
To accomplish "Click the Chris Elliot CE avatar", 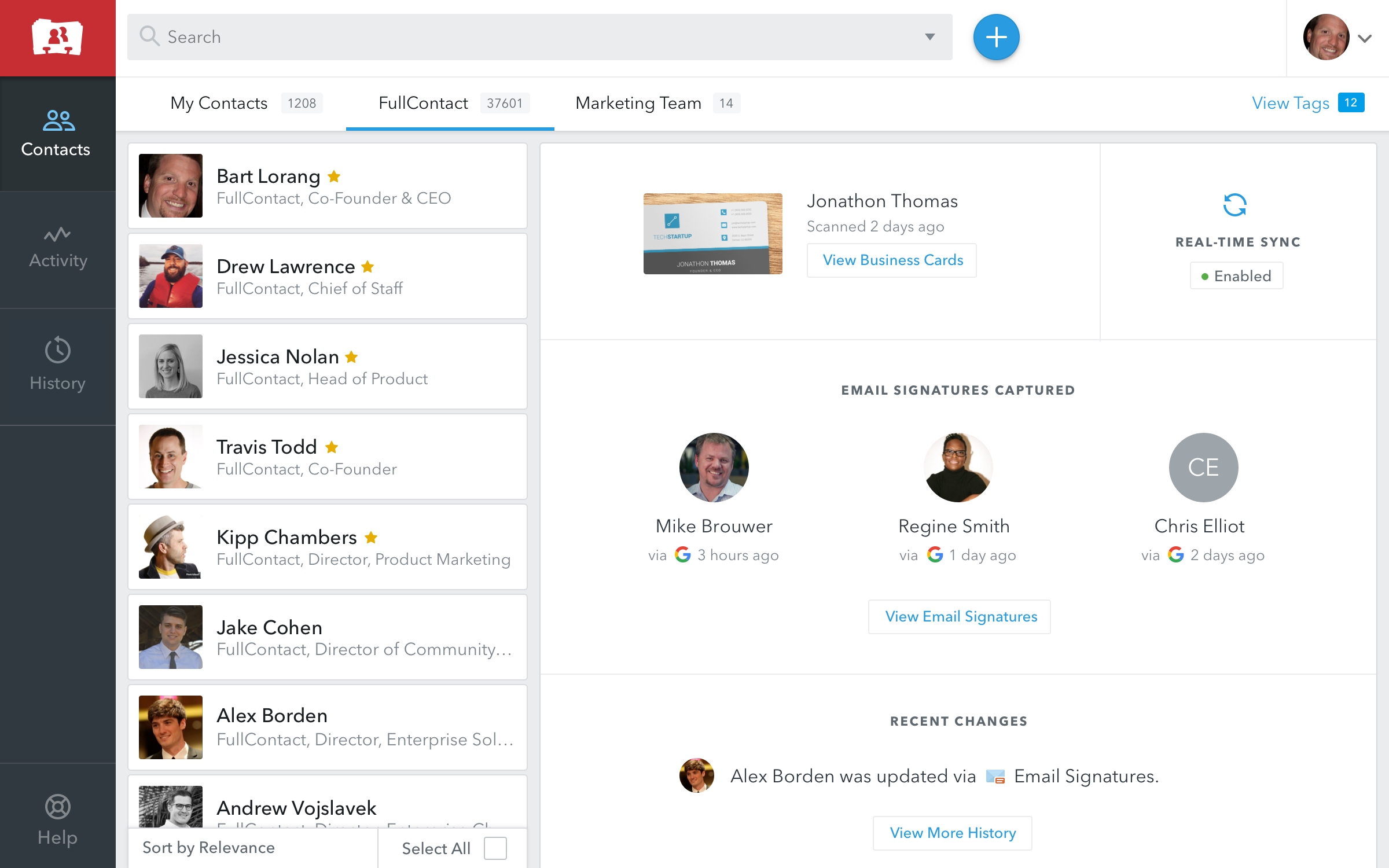I will coord(1203,467).
